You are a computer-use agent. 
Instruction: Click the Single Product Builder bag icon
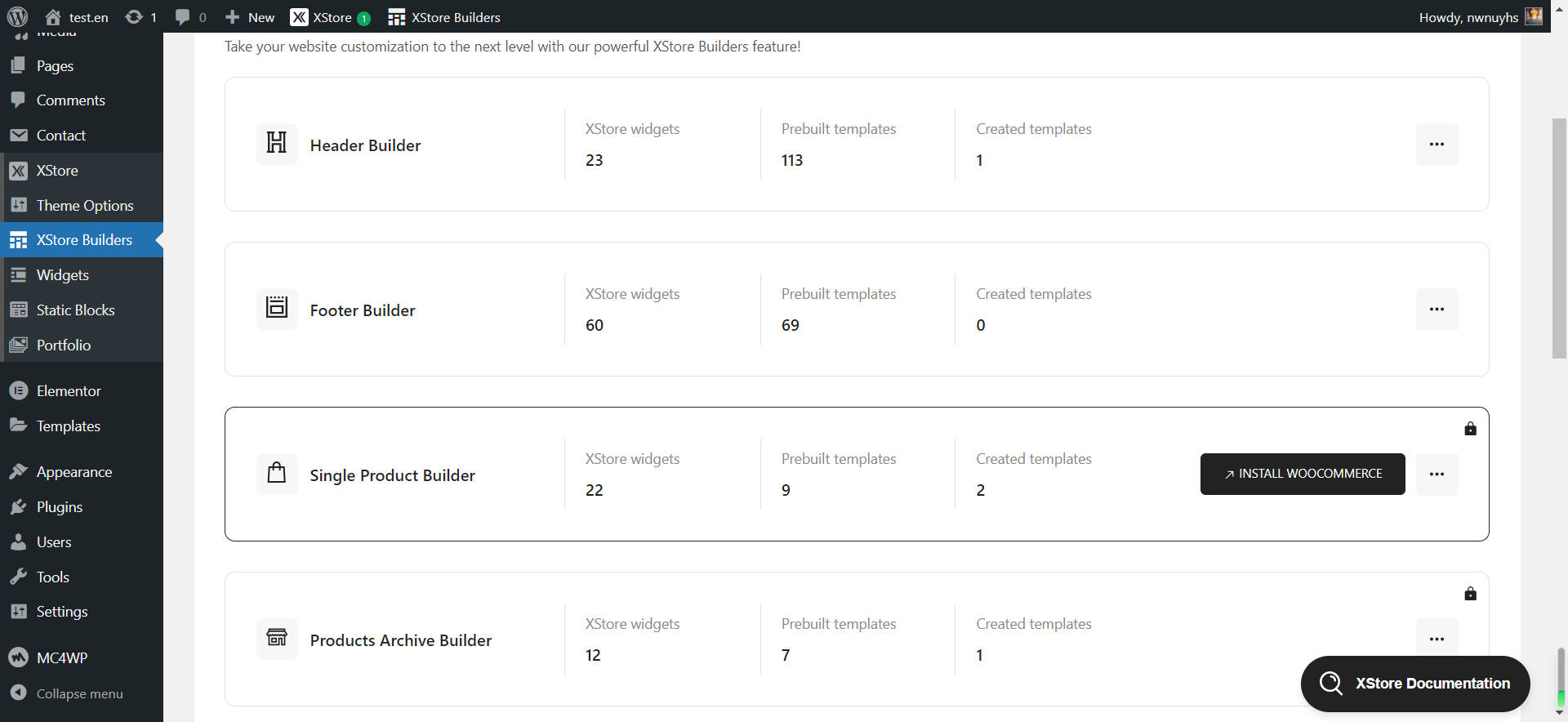pyautogui.click(x=277, y=474)
